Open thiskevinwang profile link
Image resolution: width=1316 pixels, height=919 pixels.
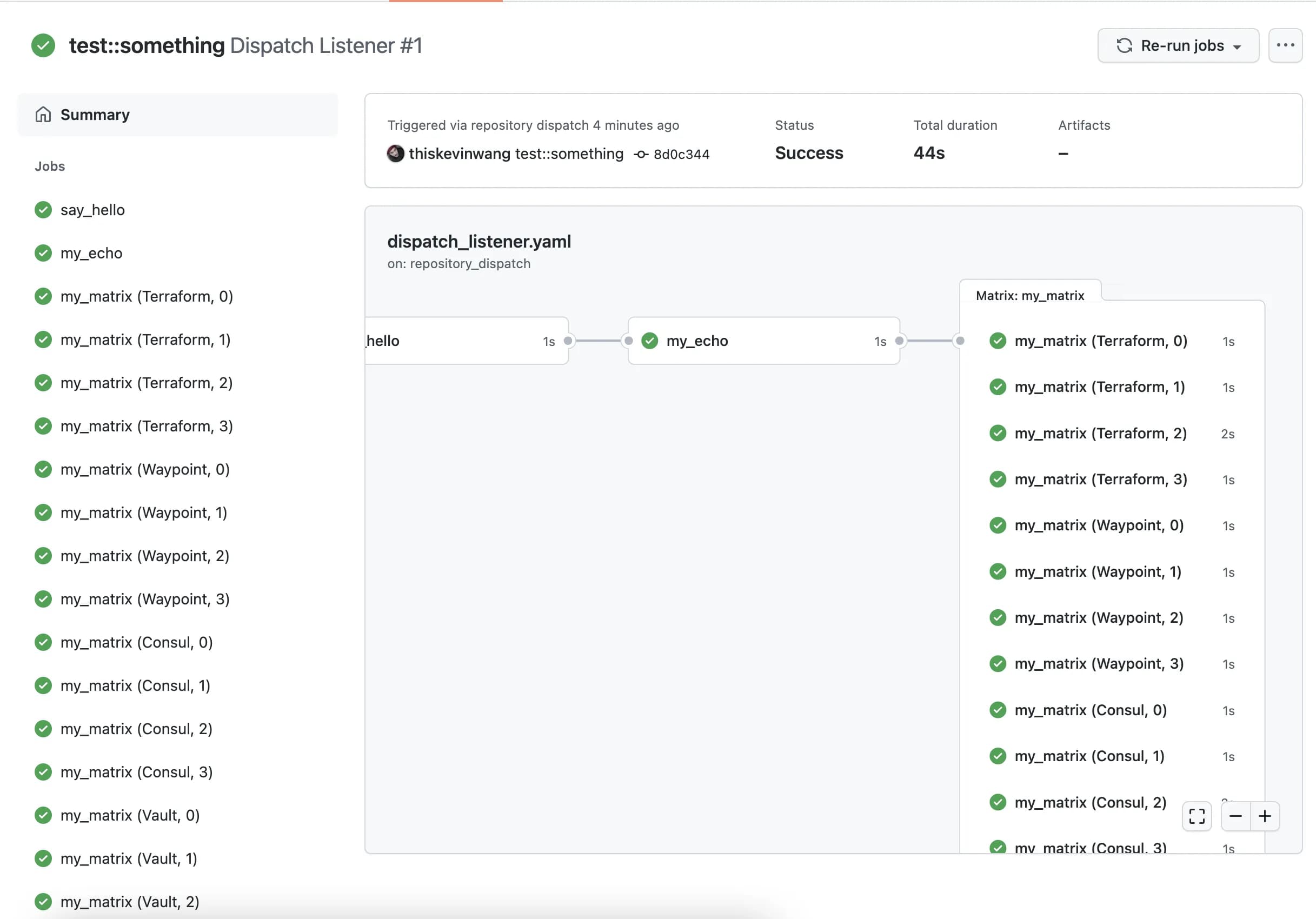459,154
